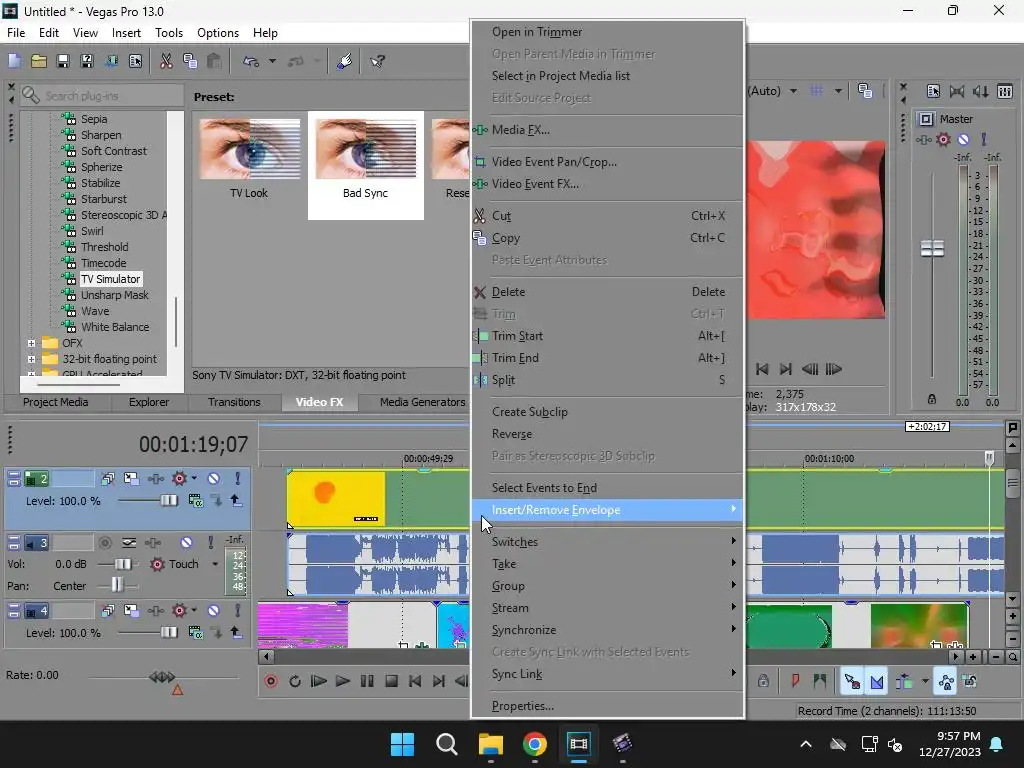Image resolution: width=1024 pixels, height=768 pixels.
Task: Click the Master bus volume fader
Action: 932,248
